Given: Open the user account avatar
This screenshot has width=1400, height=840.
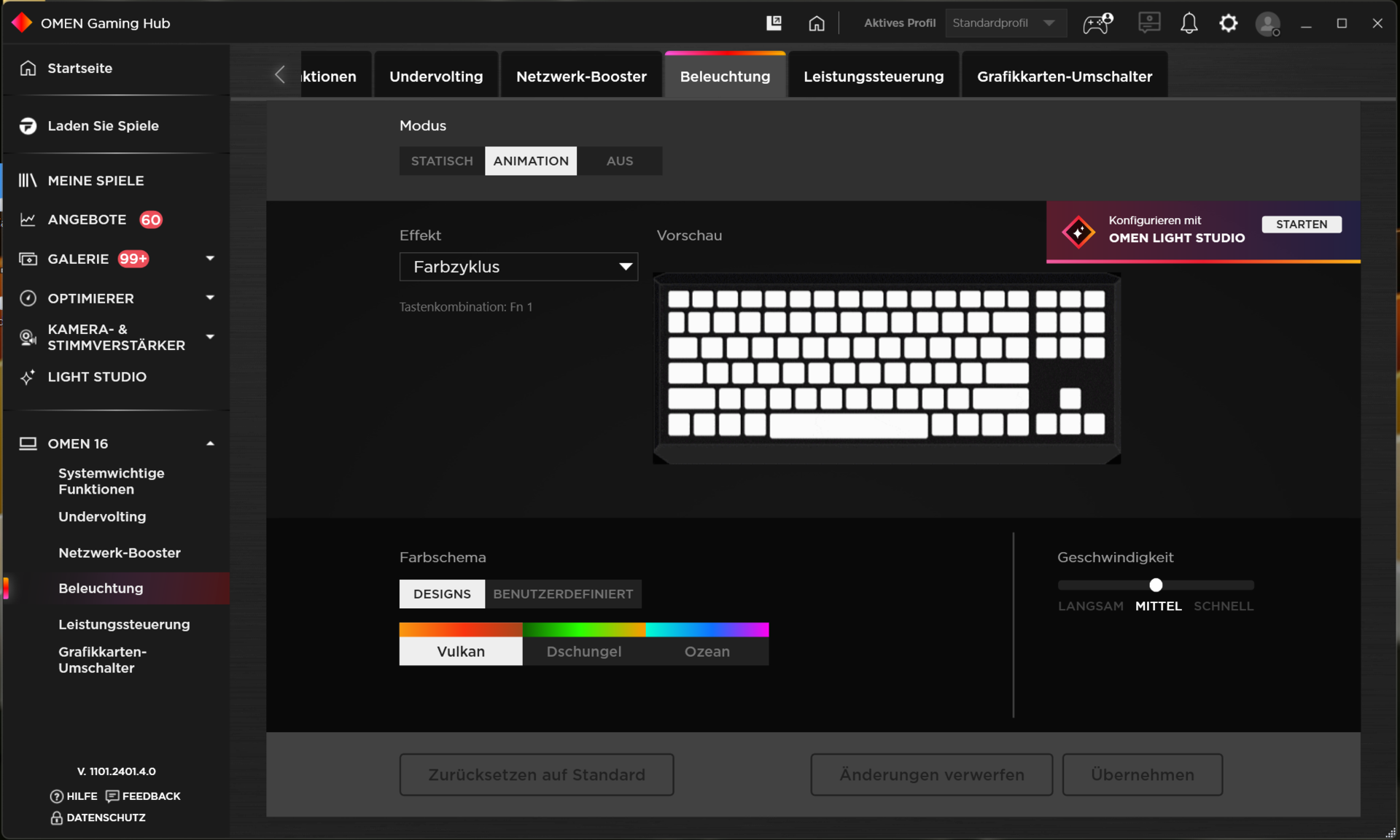Looking at the screenshot, I should pyautogui.click(x=1267, y=24).
